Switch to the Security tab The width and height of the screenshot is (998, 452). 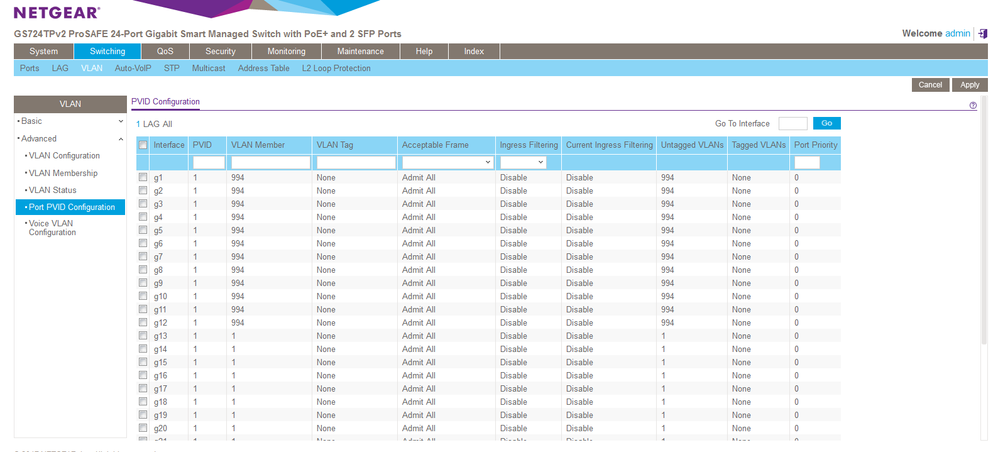(x=220, y=51)
